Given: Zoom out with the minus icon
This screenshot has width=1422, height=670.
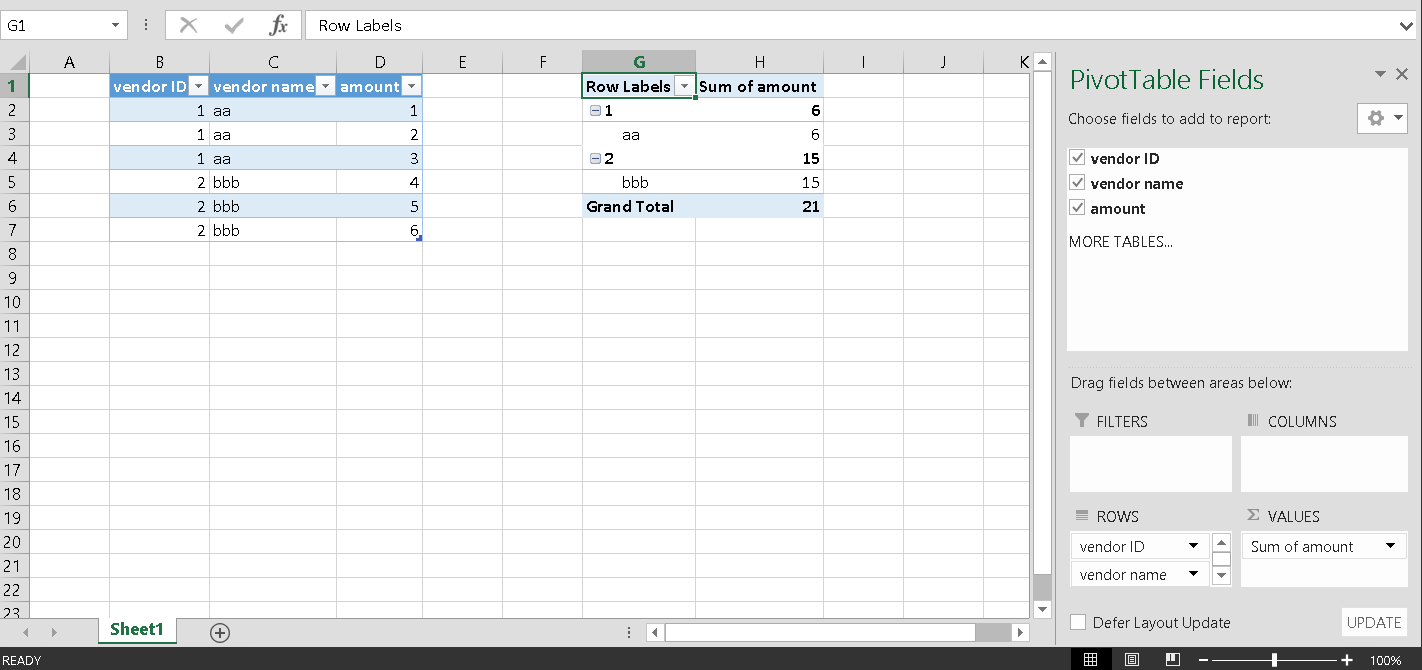Looking at the screenshot, I should coord(1203,660).
